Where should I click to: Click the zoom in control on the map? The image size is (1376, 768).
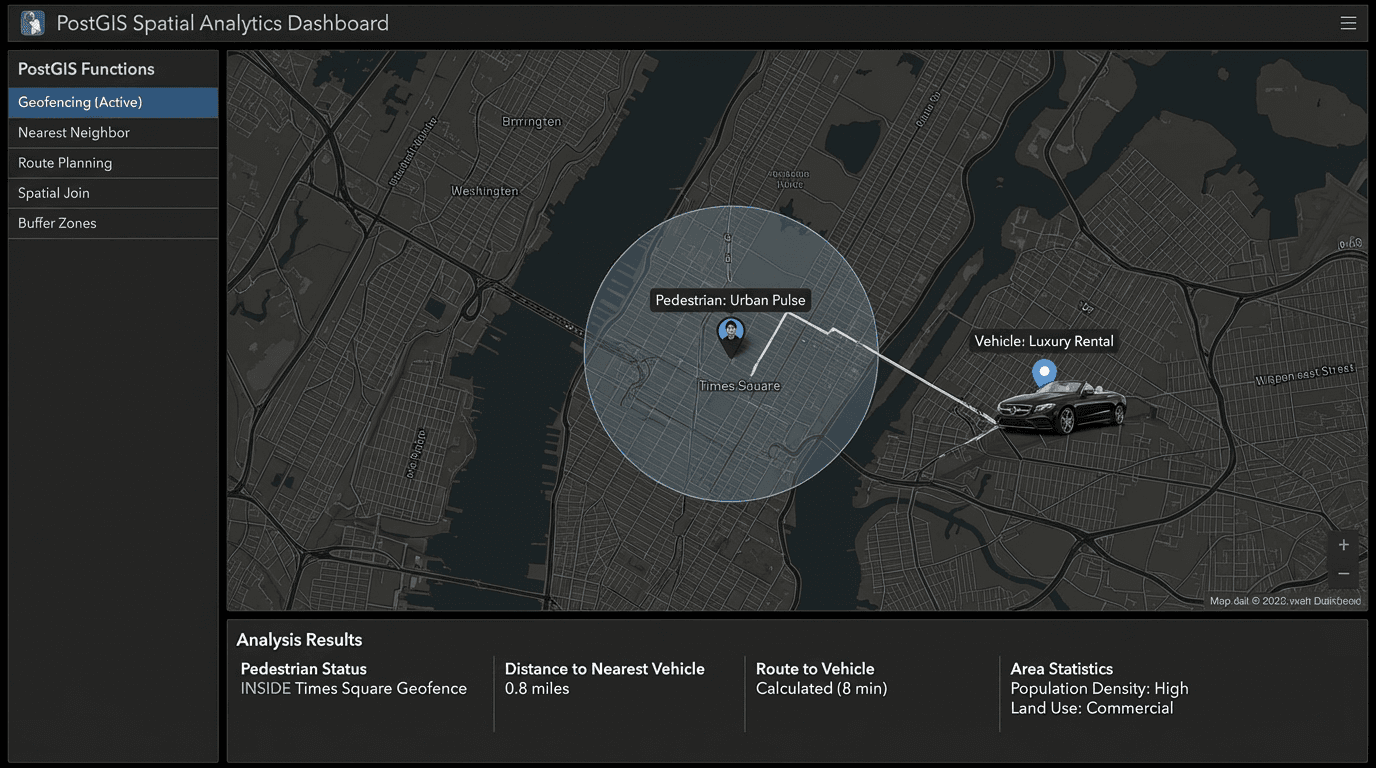click(1343, 545)
